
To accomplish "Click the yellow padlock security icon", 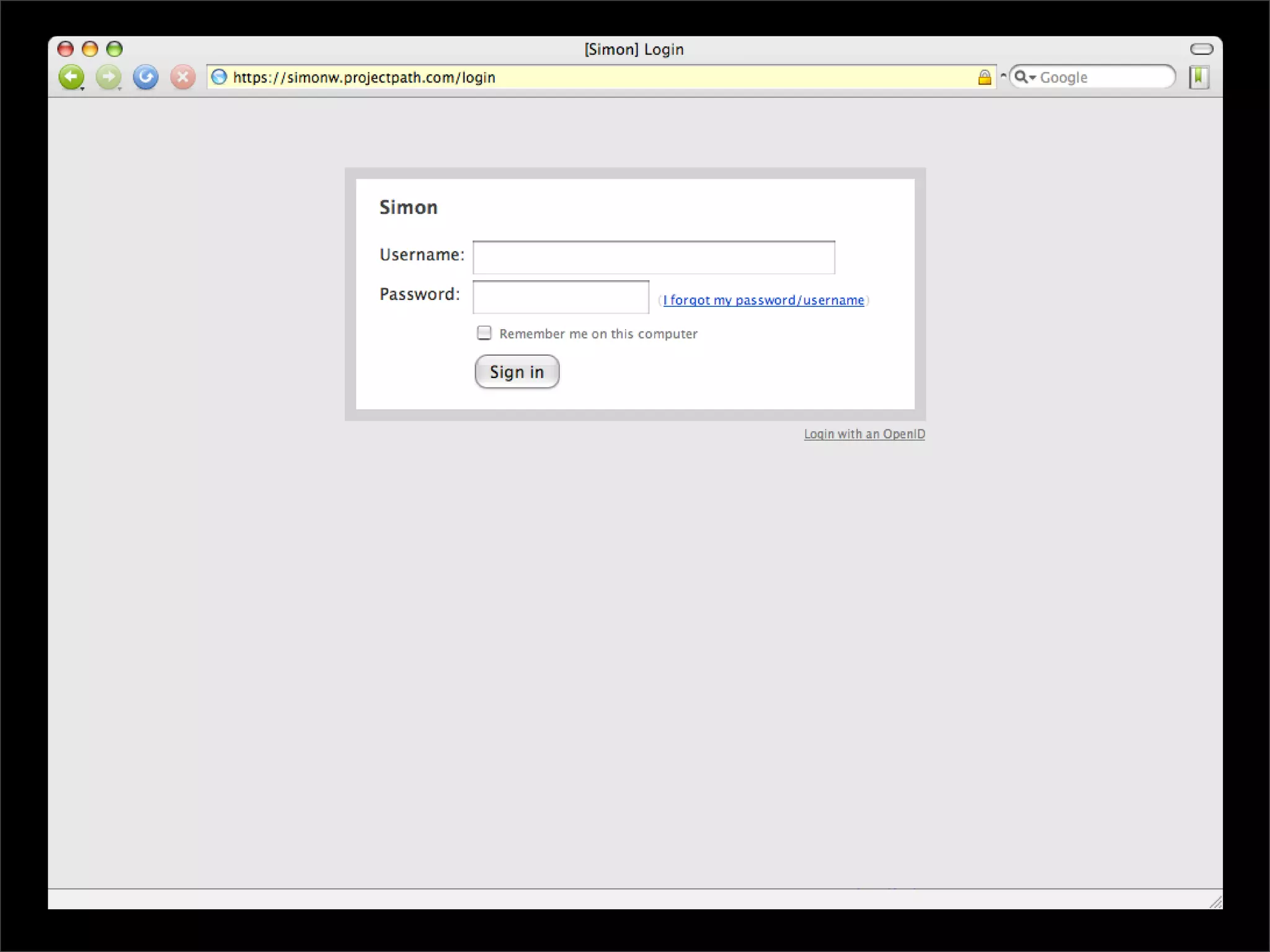I will click(984, 77).
